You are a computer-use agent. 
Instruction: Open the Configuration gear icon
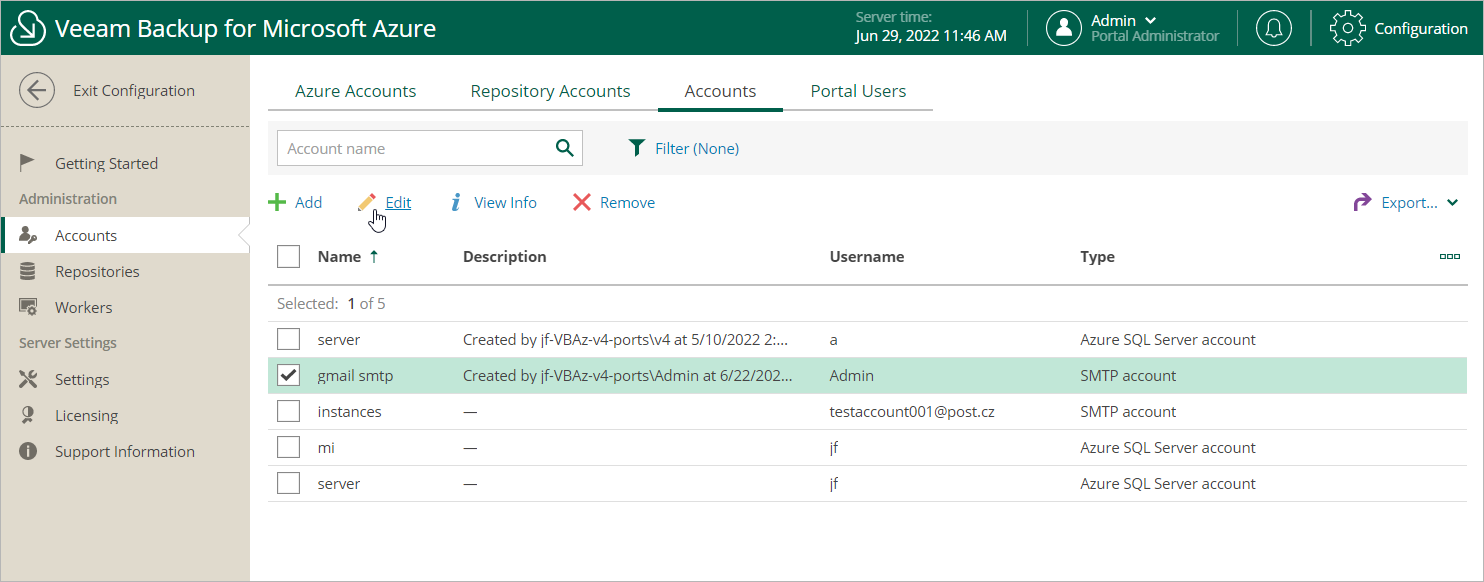[x=1347, y=28]
